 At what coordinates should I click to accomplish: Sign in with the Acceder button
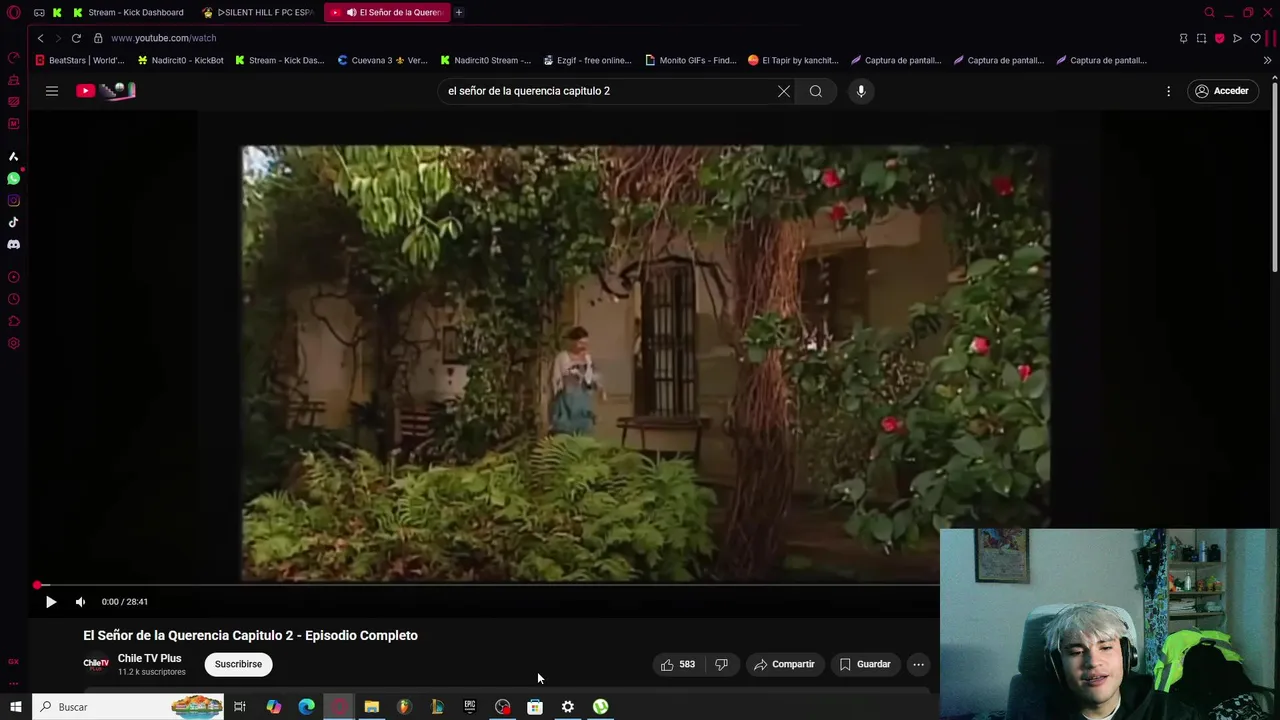click(1222, 91)
